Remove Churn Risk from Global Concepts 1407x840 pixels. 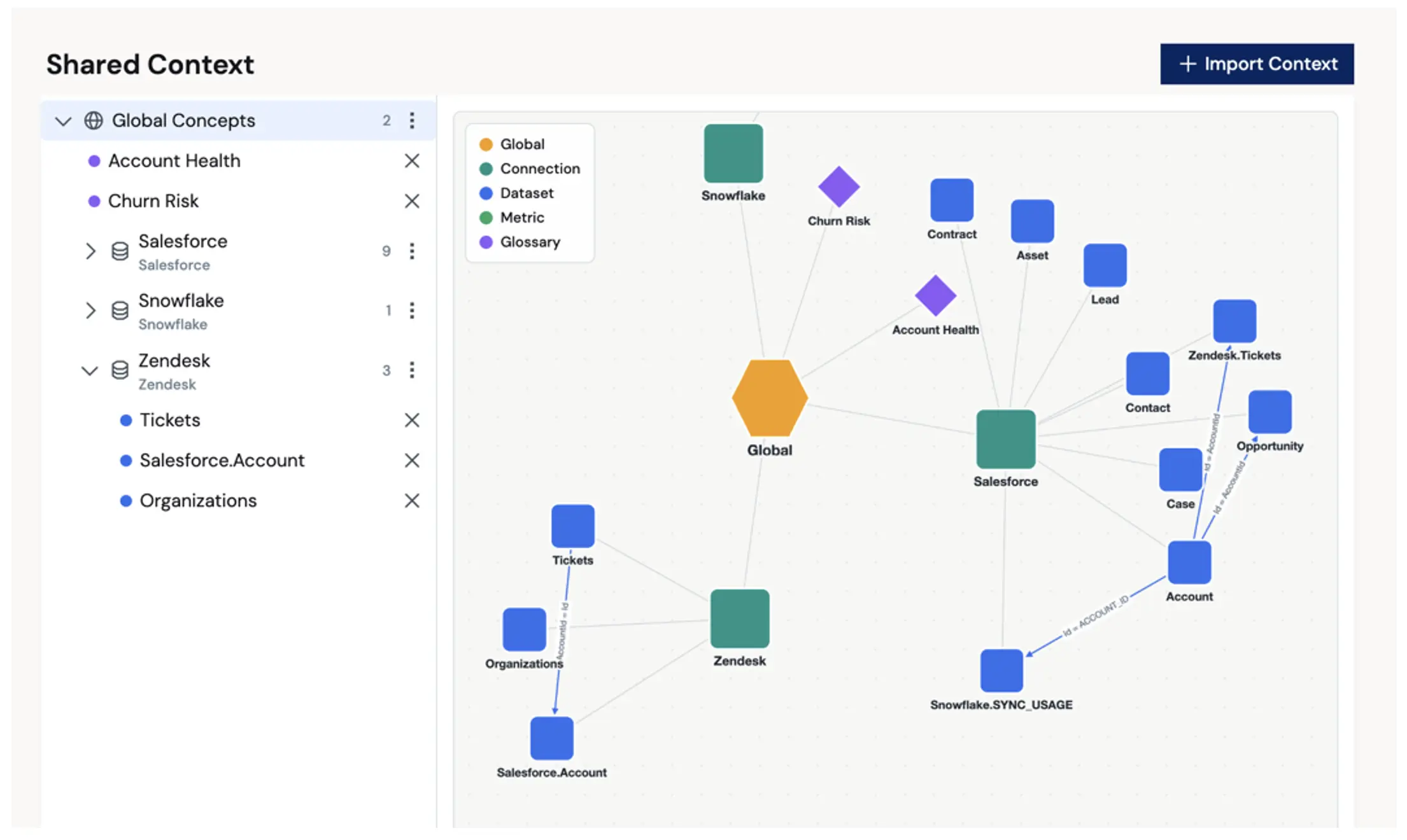(x=412, y=201)
